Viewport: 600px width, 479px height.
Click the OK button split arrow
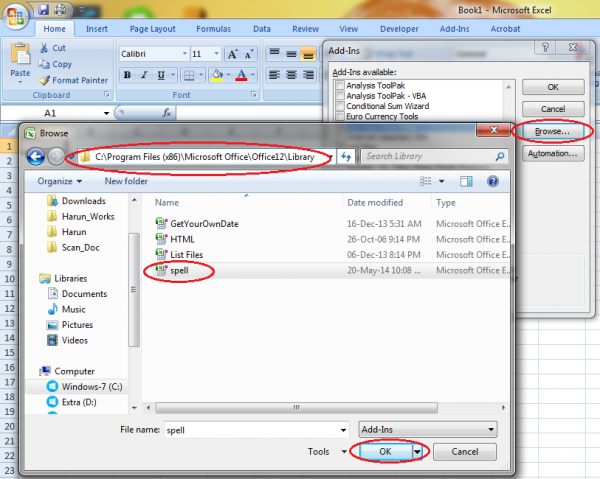[x=417, y=452]
